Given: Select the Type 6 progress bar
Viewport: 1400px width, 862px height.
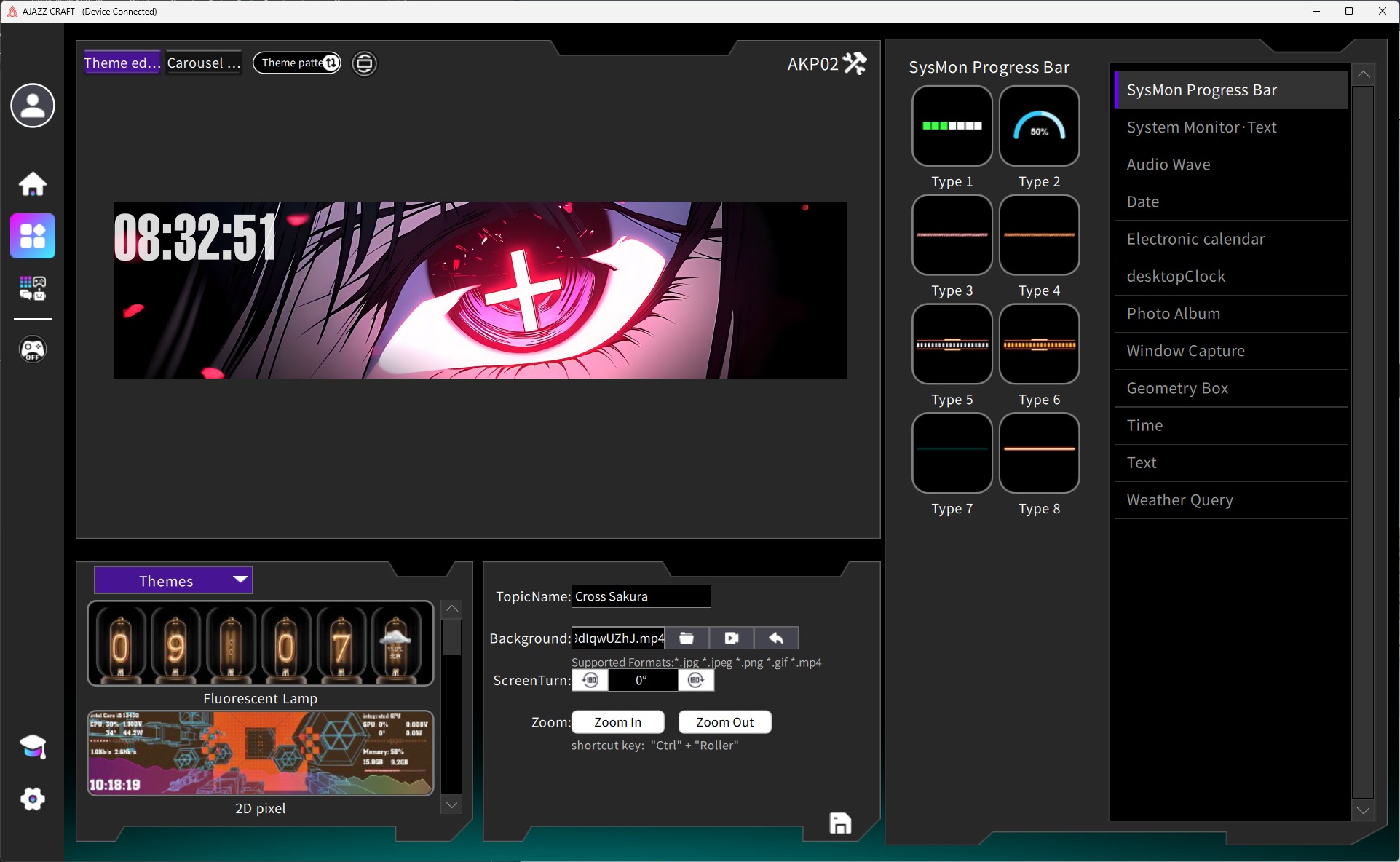Looking at the screenshot, I should pos(1040,344).
